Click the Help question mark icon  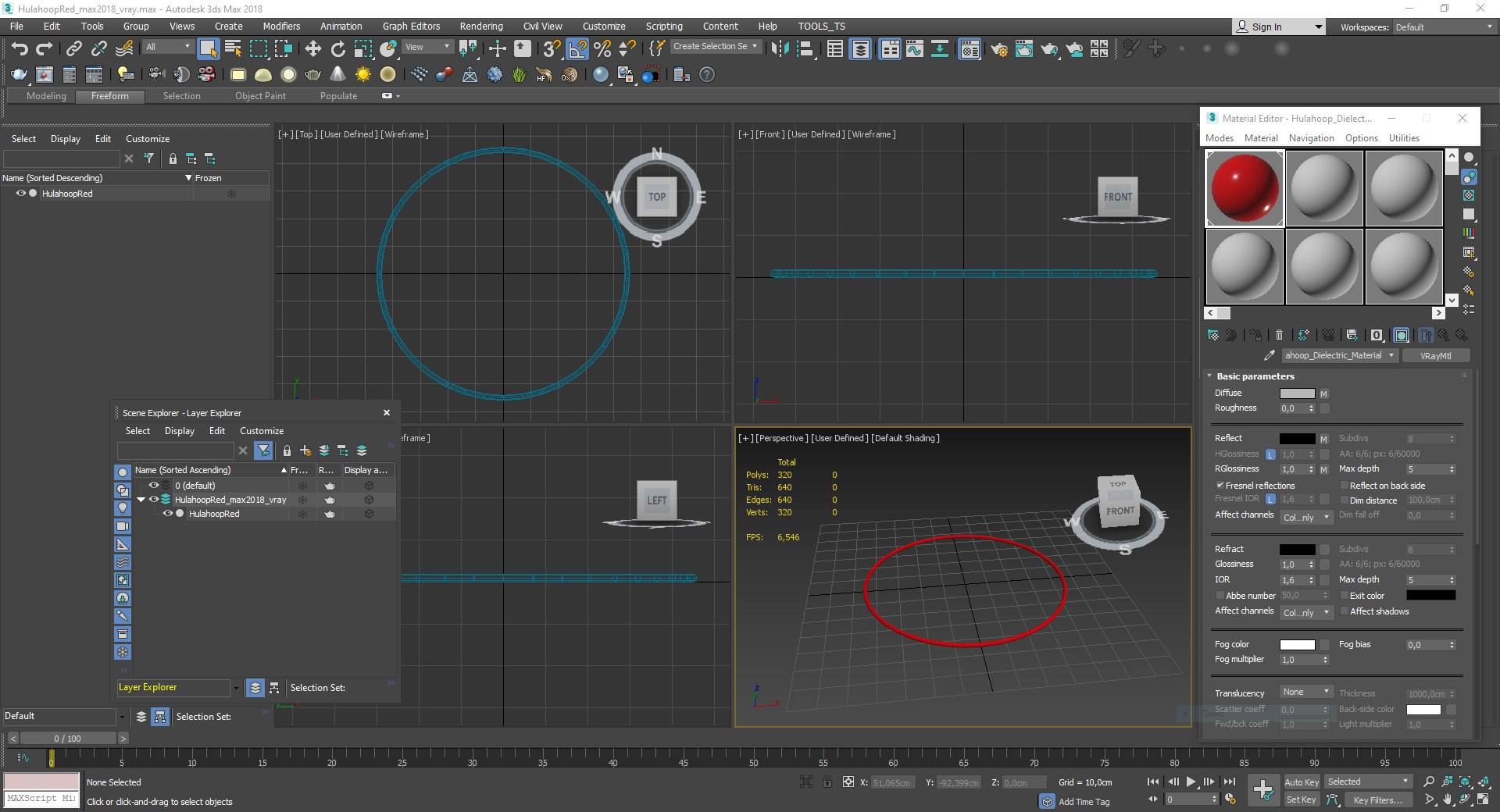coord(707,75)
